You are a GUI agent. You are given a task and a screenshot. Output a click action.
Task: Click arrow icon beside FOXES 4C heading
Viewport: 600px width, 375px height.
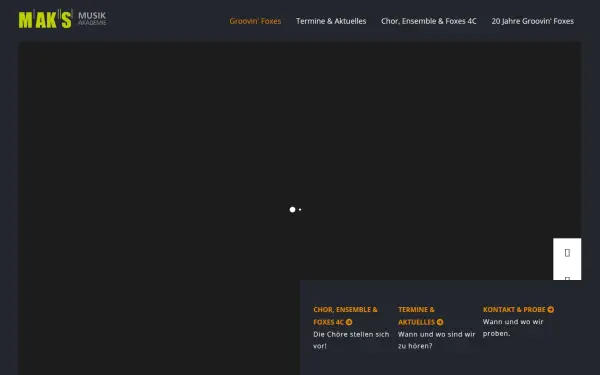point(349,322)
